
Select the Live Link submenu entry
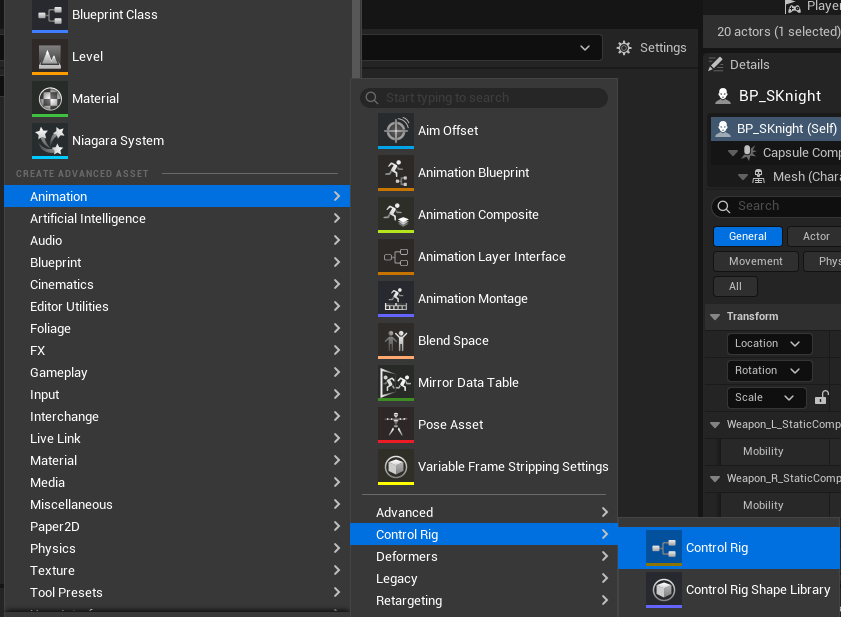pos(177,438)
